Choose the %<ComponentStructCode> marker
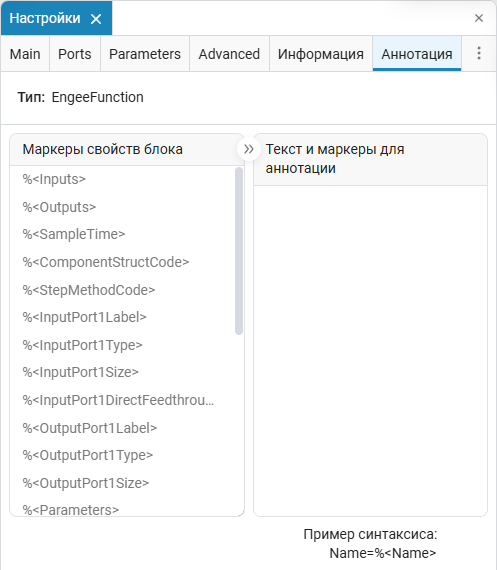This screenshot has width=497, height=570. pyautogui.click(x=106, y=262)
